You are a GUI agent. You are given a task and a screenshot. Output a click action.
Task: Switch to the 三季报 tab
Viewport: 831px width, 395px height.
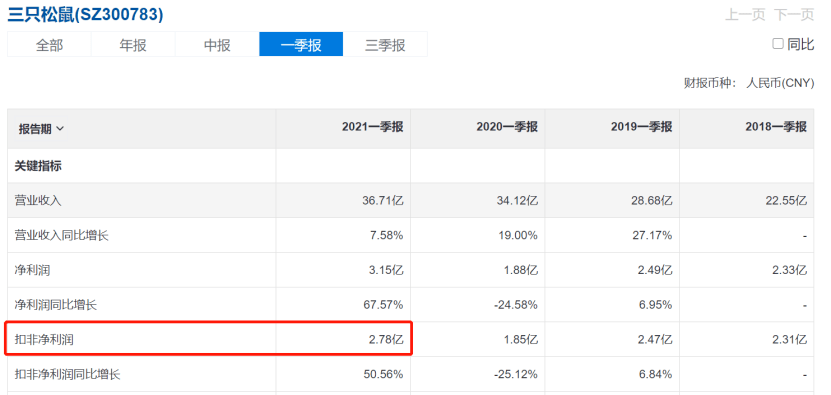pyautogui.click(x=385, y=44)
